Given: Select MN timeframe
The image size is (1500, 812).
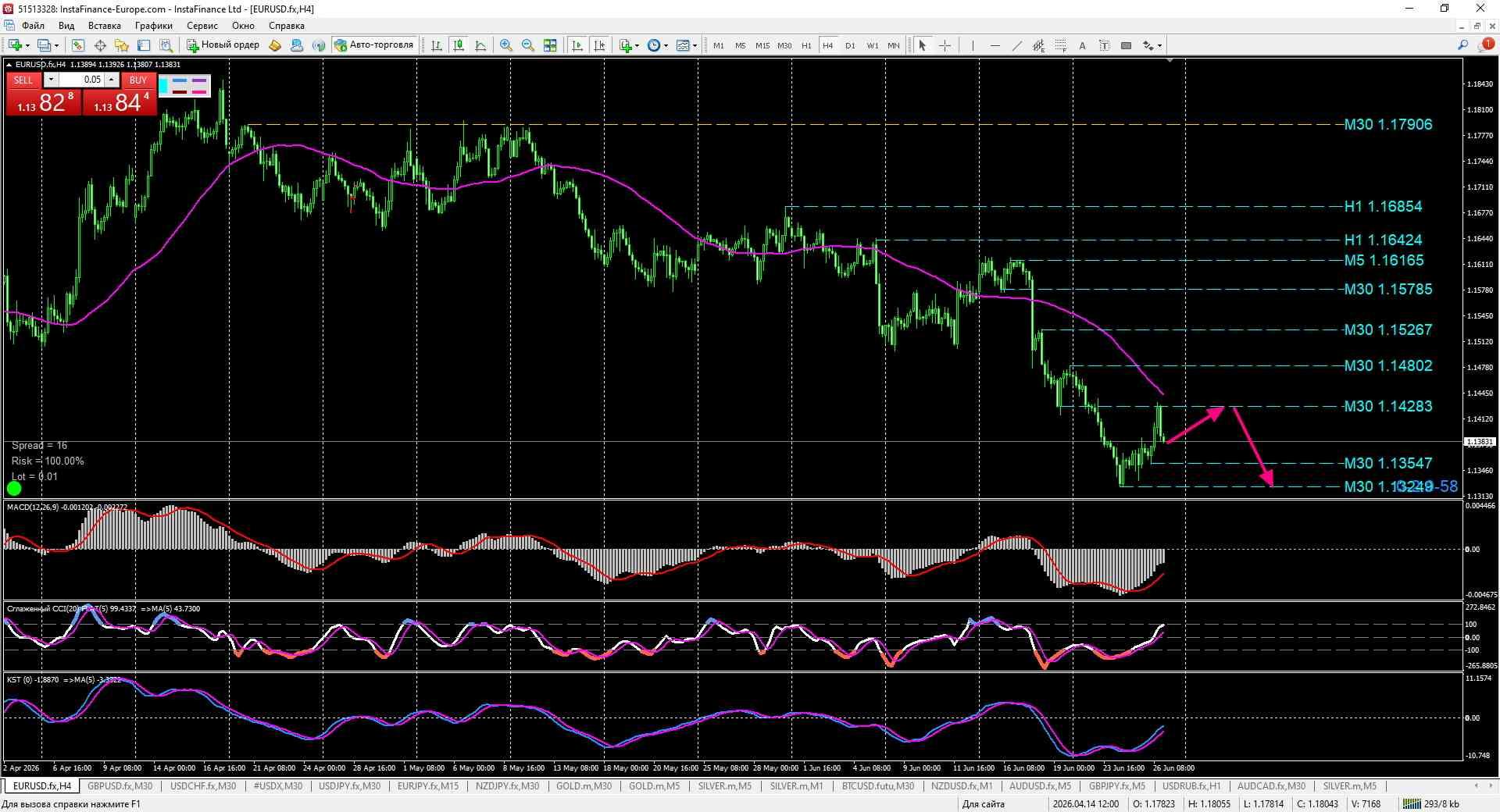Looking at the screenshot, I should point(894,45).
